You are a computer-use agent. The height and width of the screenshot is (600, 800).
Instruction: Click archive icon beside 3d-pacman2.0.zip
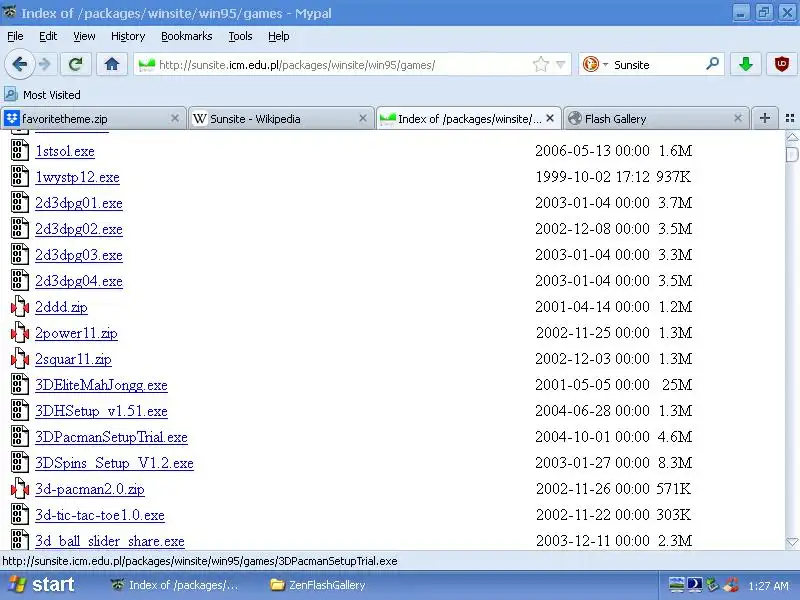(20, 489)
